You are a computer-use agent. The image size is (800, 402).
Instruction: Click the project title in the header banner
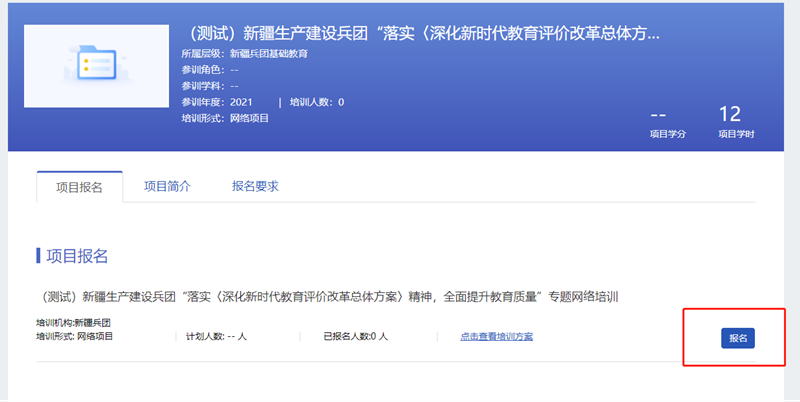[x=420, y=33]
